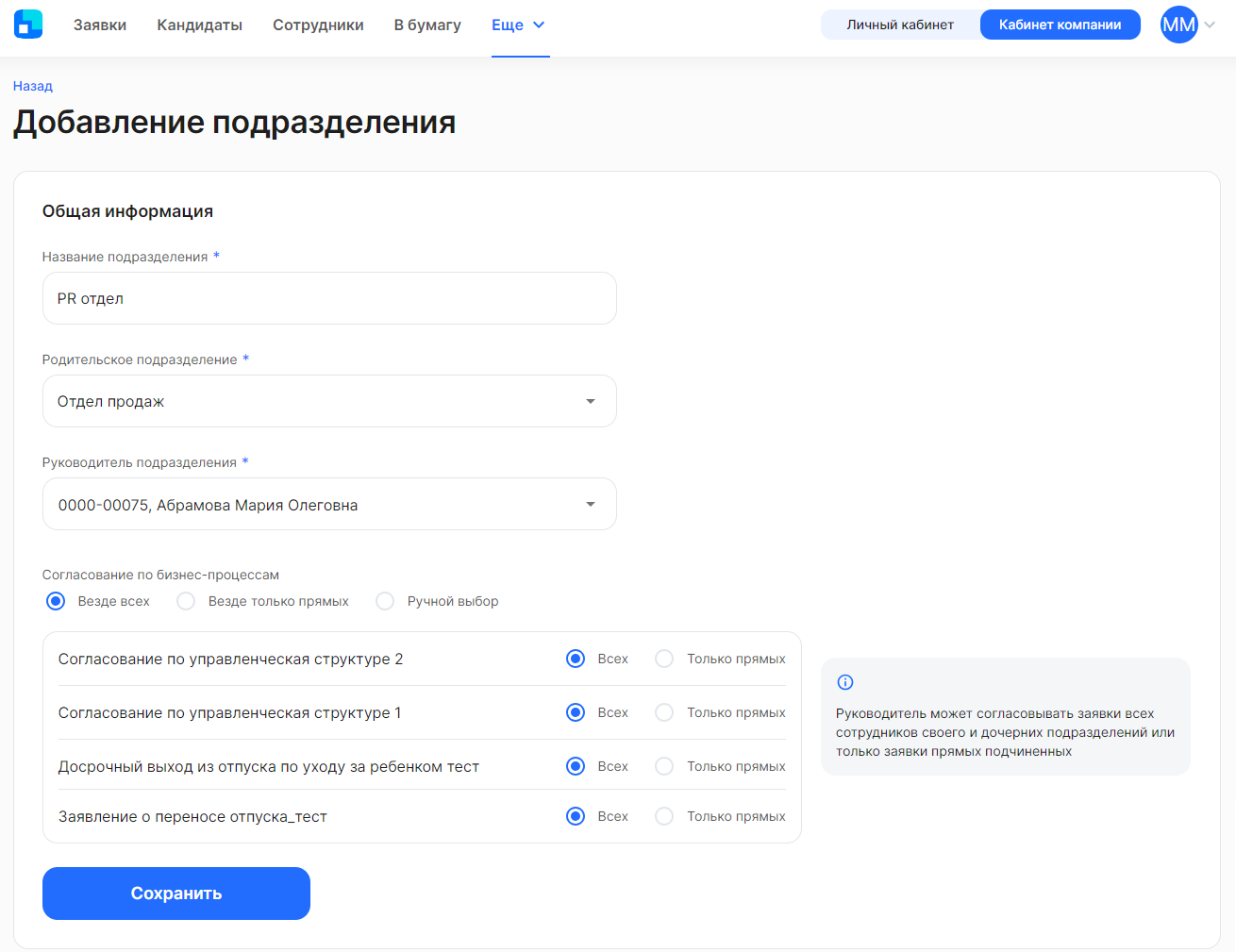The height and width of the screenshot is (952, 1236).
Task: Open the В бумагу tab
Action: [427, 25]
